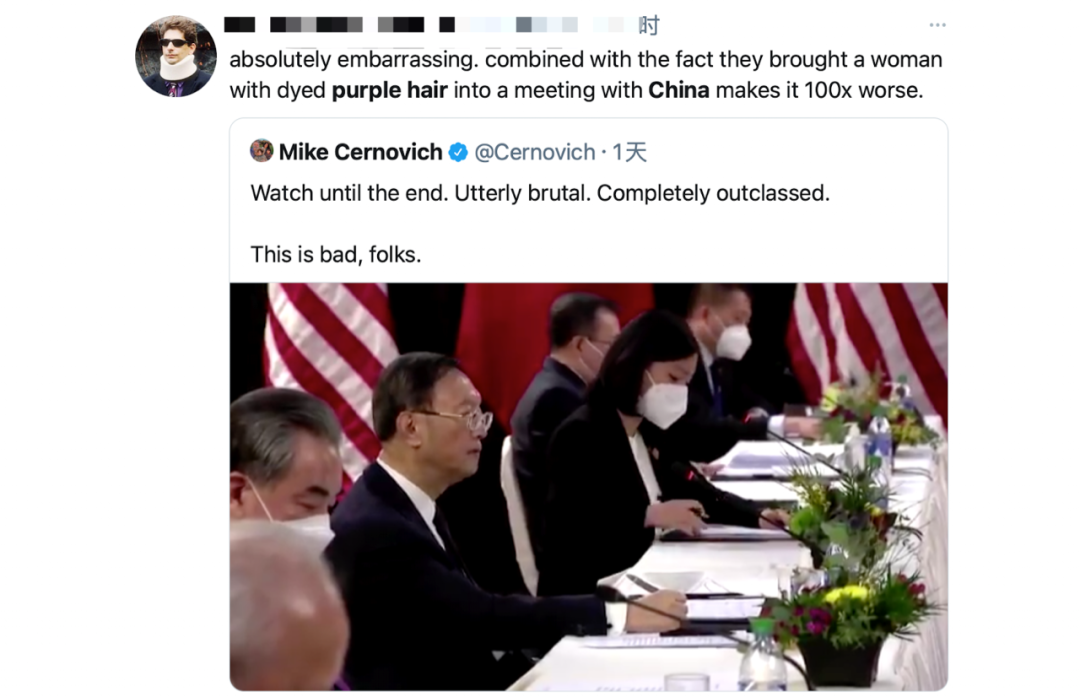Click the tweet's timestamp ending in 时
The width and height of the screenshot is (1080, 697).
[649, 25]
